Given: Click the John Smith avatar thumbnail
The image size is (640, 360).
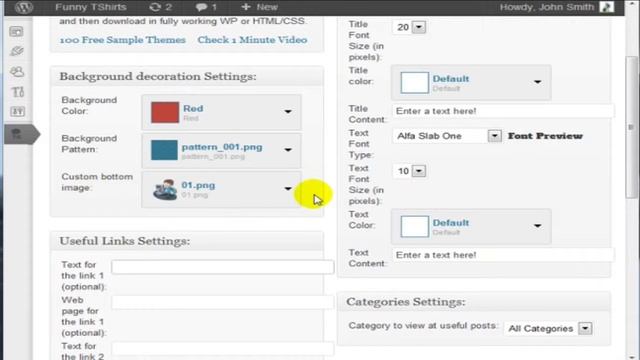Looking at the screenshot, I should pos(607,7).
